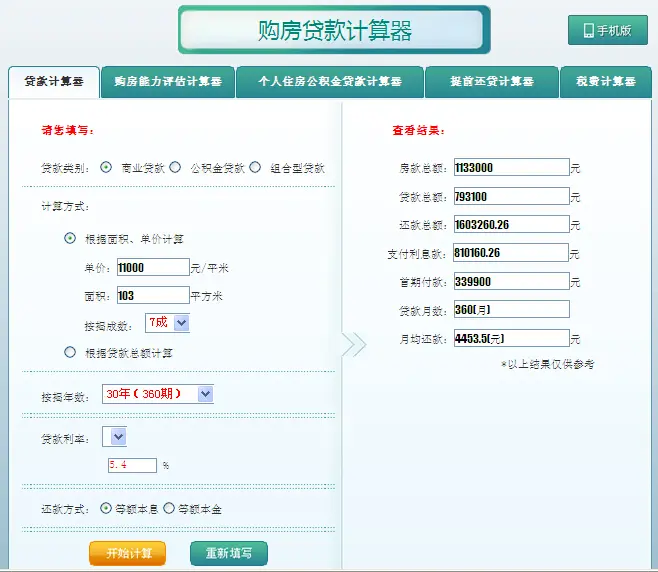Image resolution: width=658 pixels, height=572 pixels.
Task: Open the 购房能力评估计算器 tab
Action: 168,81
